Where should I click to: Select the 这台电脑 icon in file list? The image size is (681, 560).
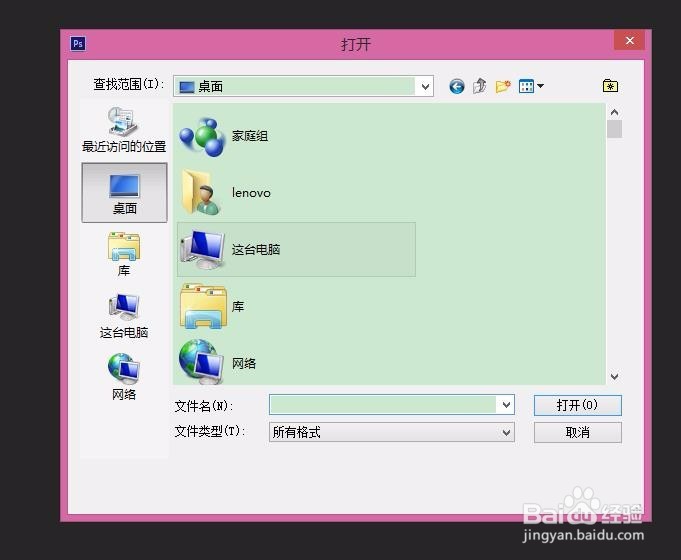pyautogui.click(x=203, y=249)
